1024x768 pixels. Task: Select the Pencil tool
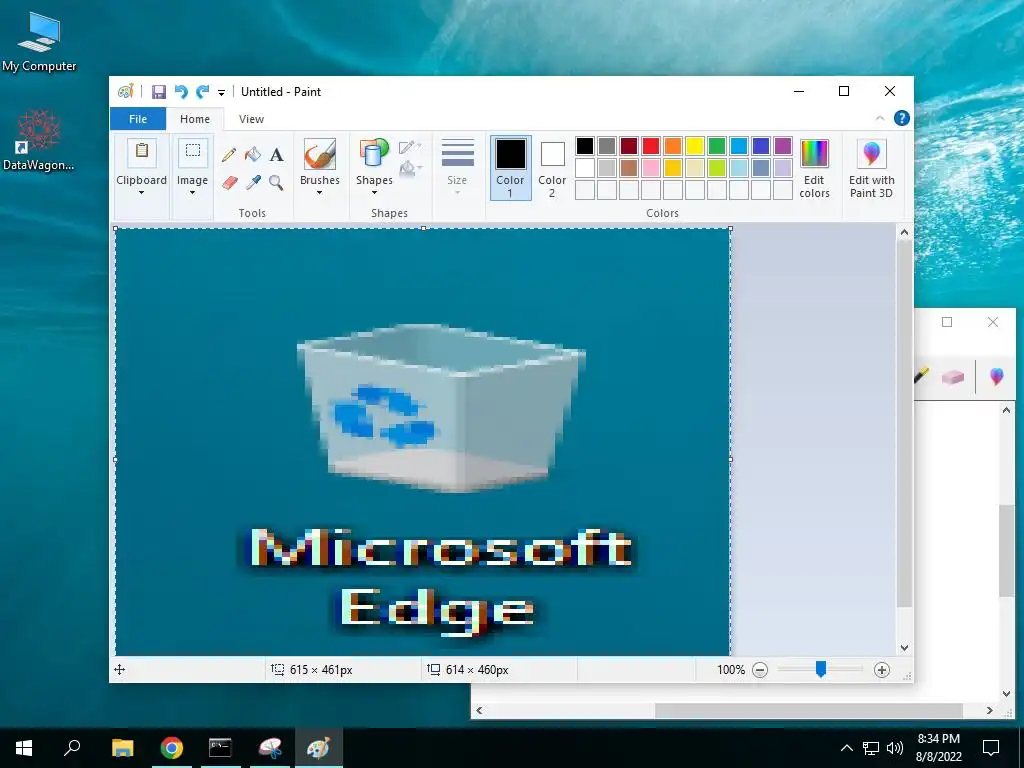[x=229, y=155]
